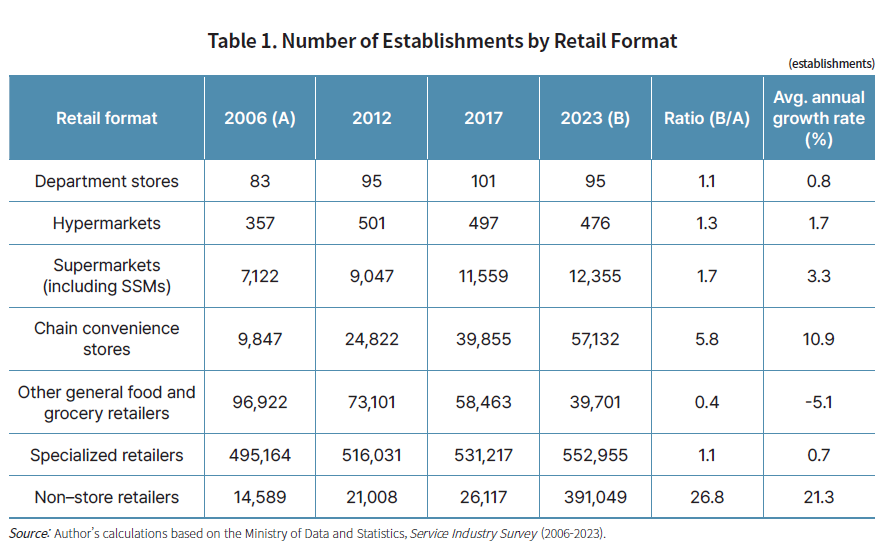Select Department stores 2017 value 101
882x550 pixels.
[483, 181]
